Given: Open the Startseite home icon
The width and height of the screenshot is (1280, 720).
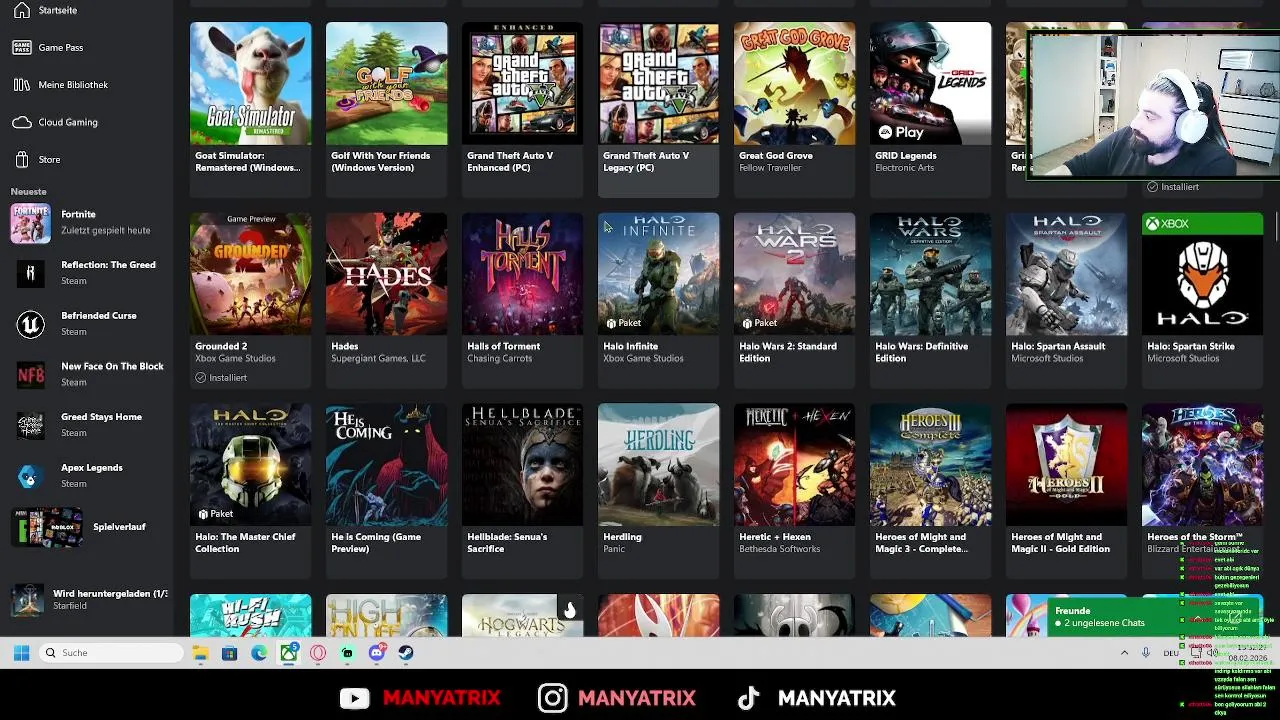Looking at the screenshot, I should pos(22,10).
